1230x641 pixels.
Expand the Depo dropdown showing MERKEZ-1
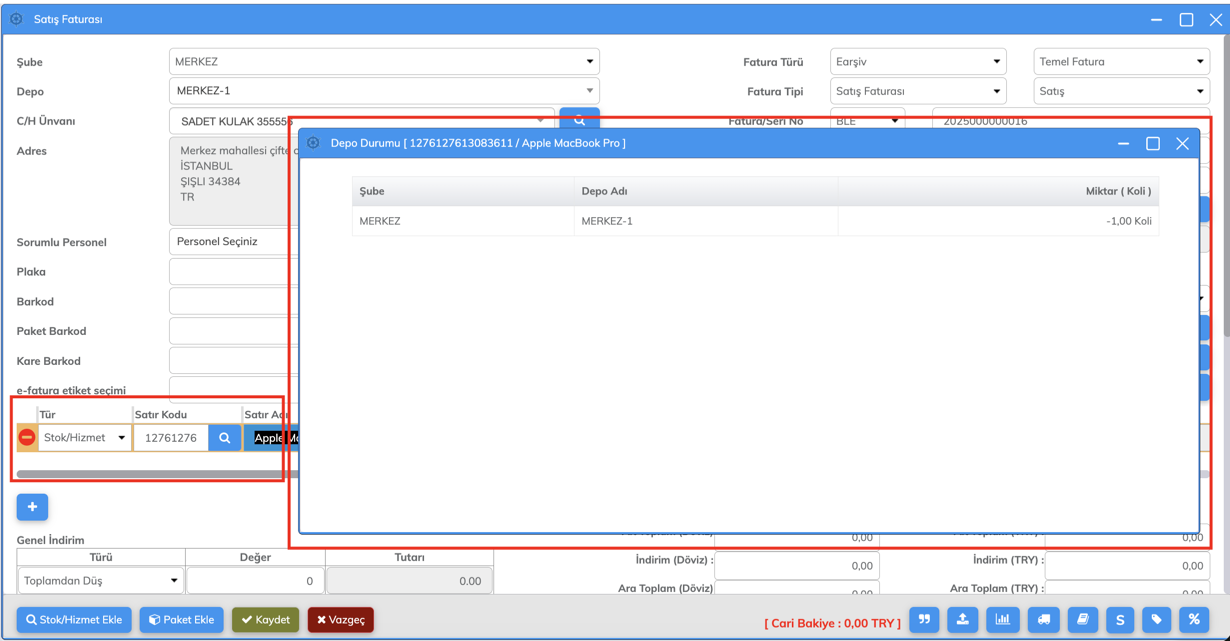(x=384, y=91)
